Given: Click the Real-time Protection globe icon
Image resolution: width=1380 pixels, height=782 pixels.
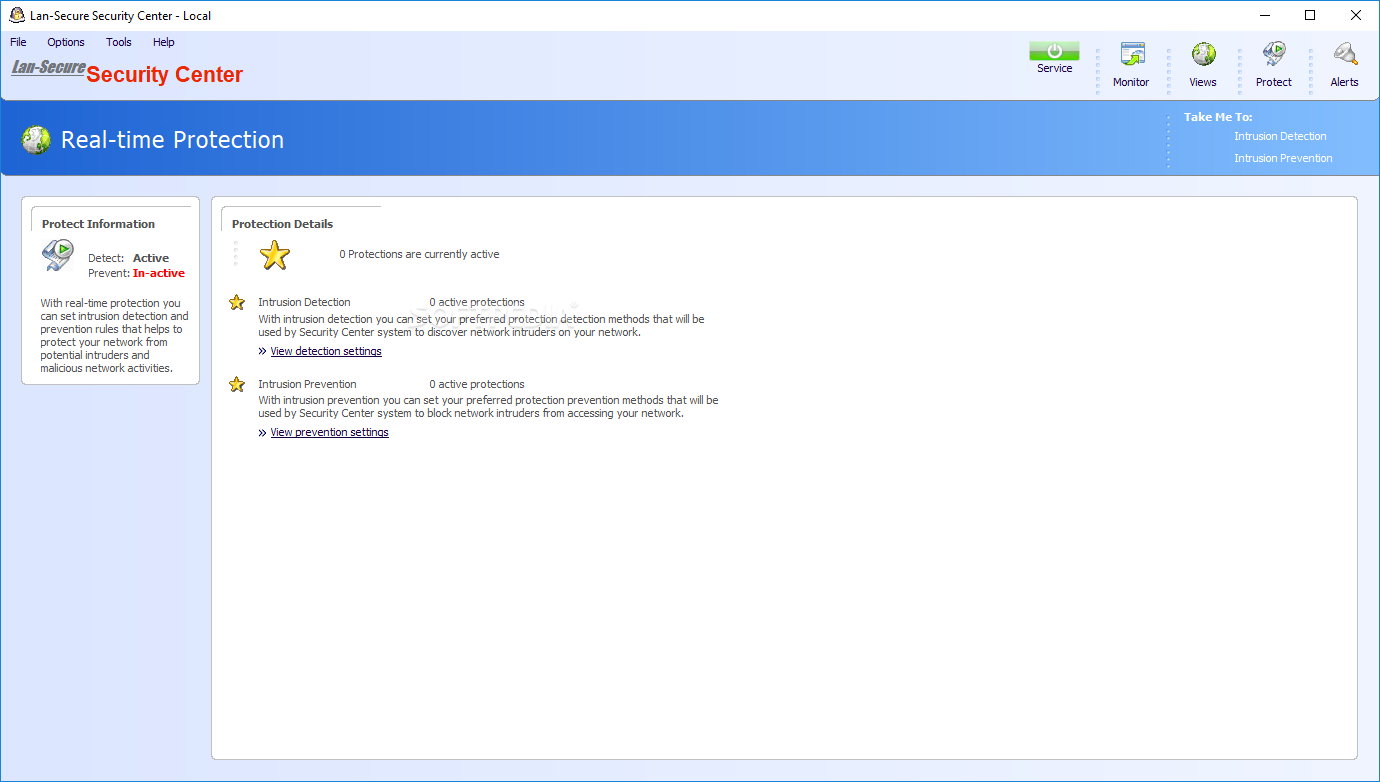Looking at the screenshot, I should [36, 140].
